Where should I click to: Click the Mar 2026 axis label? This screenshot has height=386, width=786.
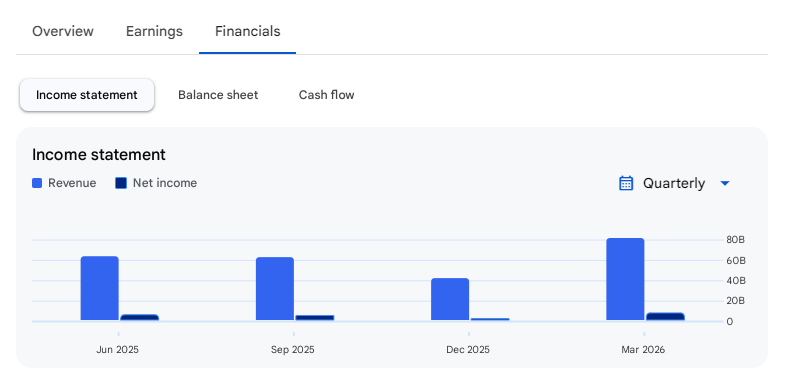click(643, 350)
